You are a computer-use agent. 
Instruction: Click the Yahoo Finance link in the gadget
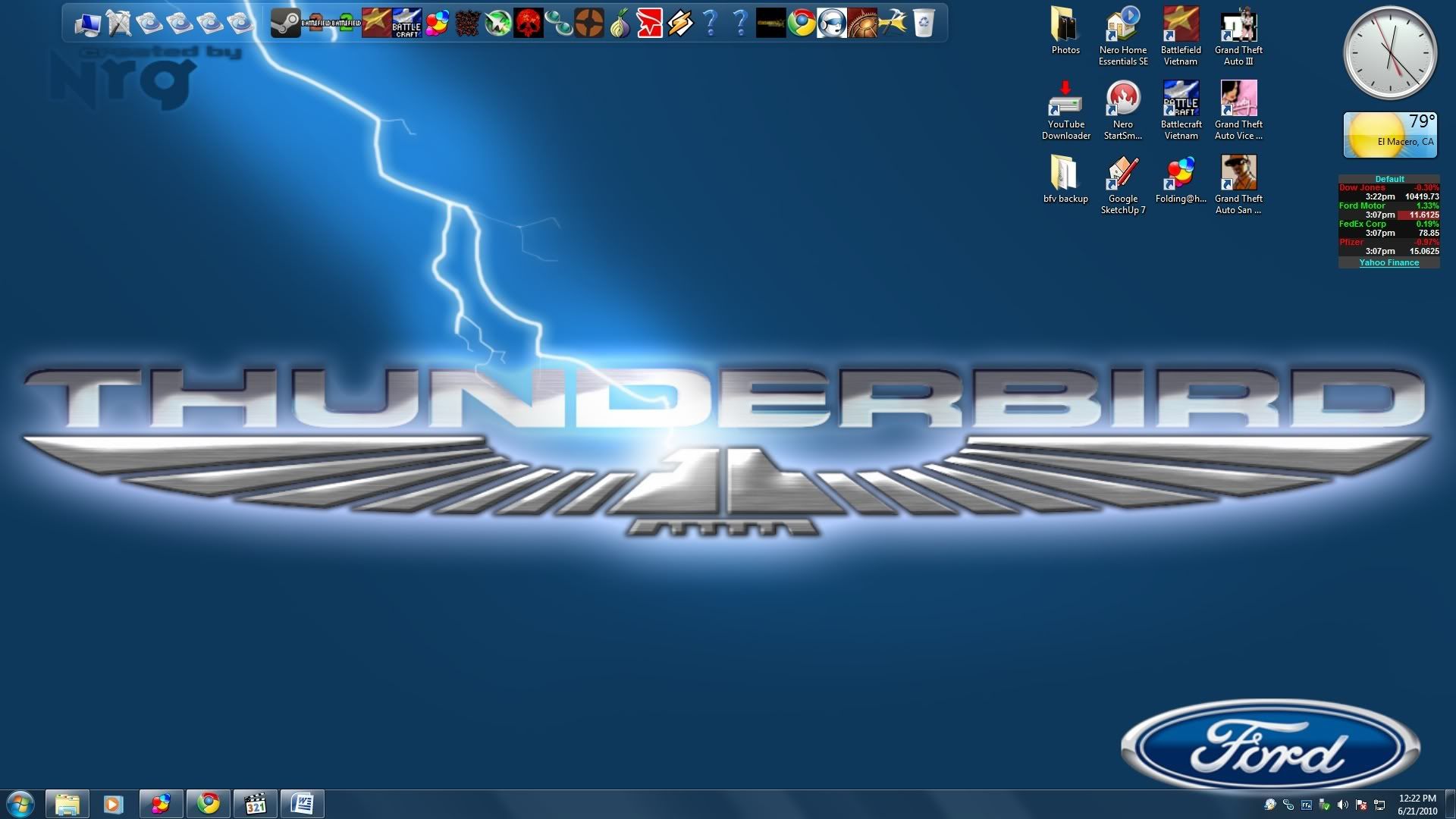tap(1389, 262)
